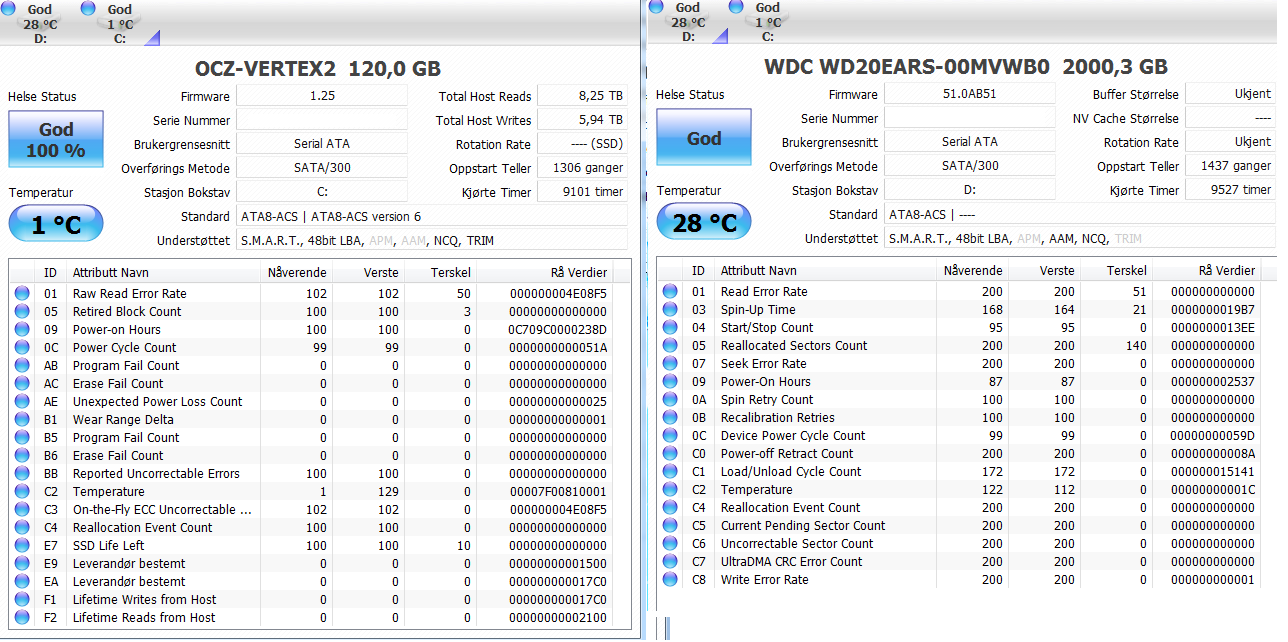Click status orb for Wear Range Delta

22,420
